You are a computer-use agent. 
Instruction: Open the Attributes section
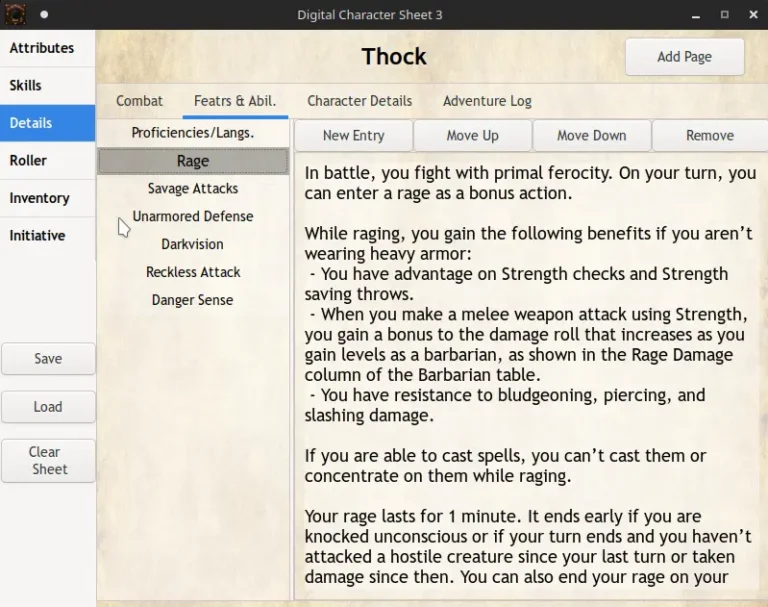click(x=48, y=48)
